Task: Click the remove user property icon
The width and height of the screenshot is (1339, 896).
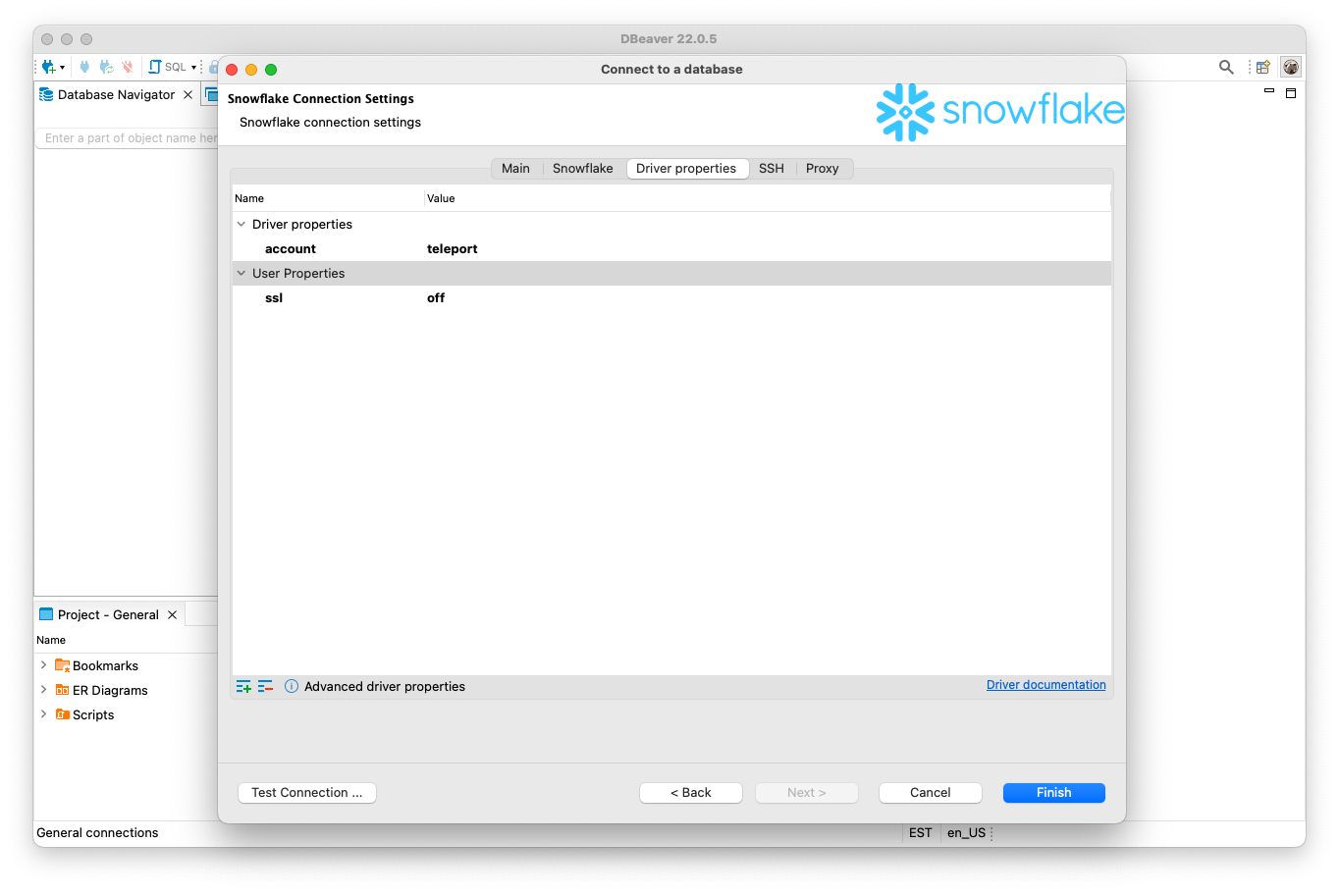Action: pyautogui.click(x=265, y=687)
